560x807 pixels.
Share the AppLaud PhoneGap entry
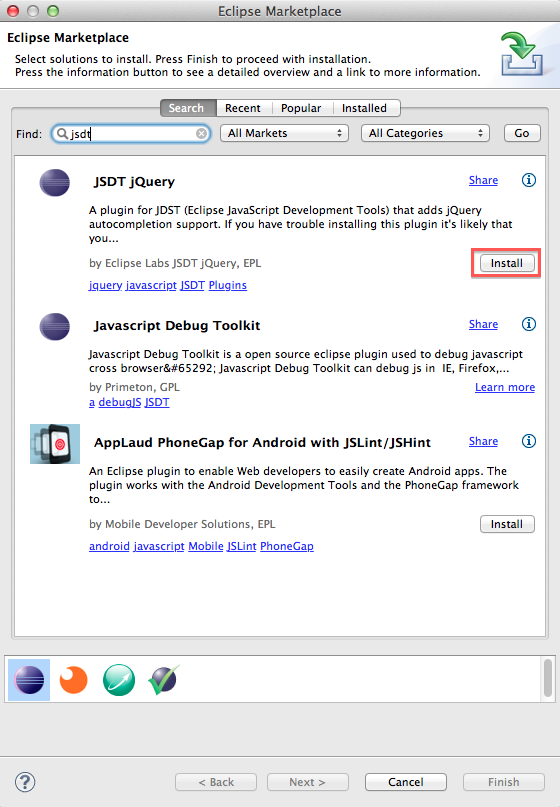[483, 441]
